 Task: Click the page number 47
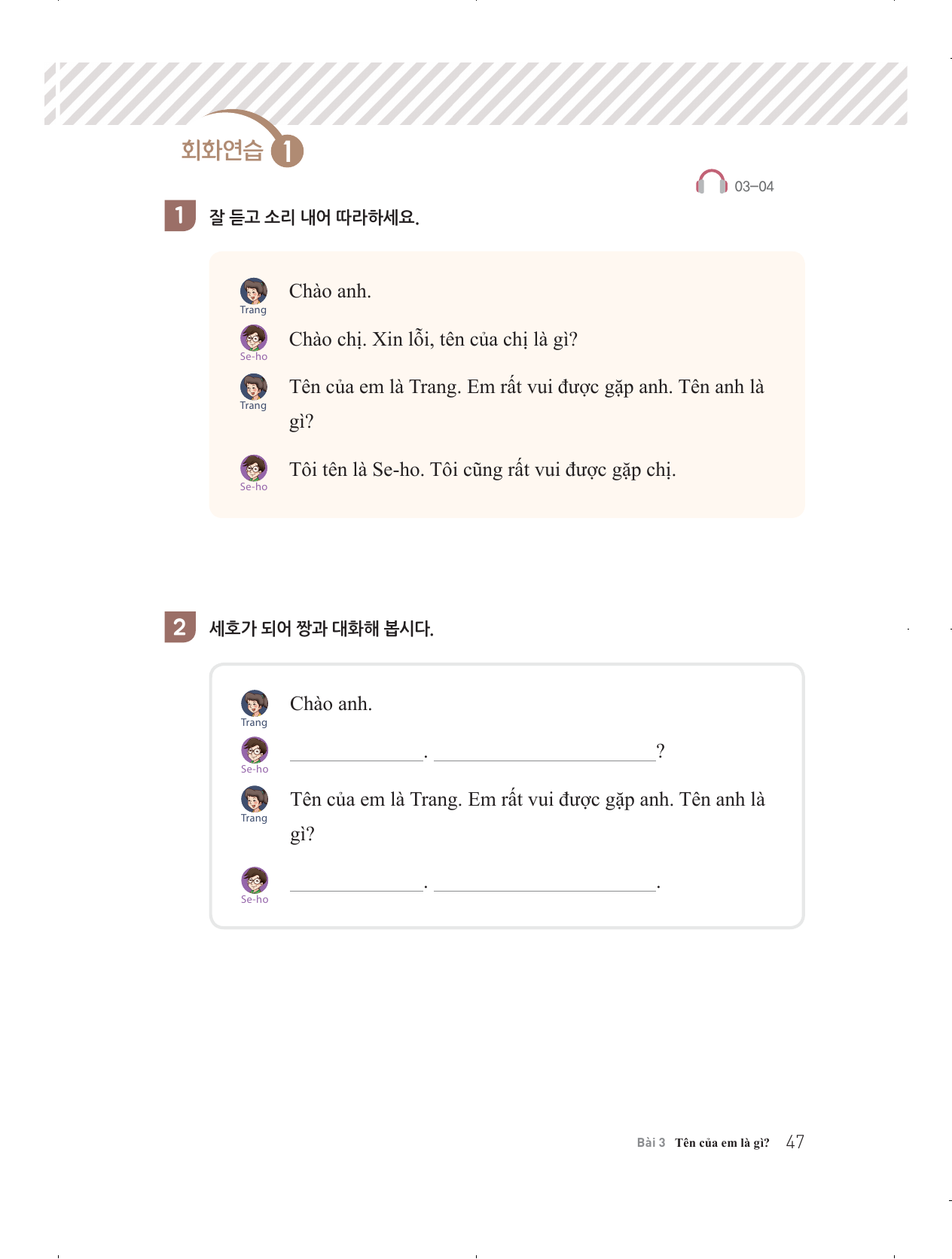click(795, 1142)
